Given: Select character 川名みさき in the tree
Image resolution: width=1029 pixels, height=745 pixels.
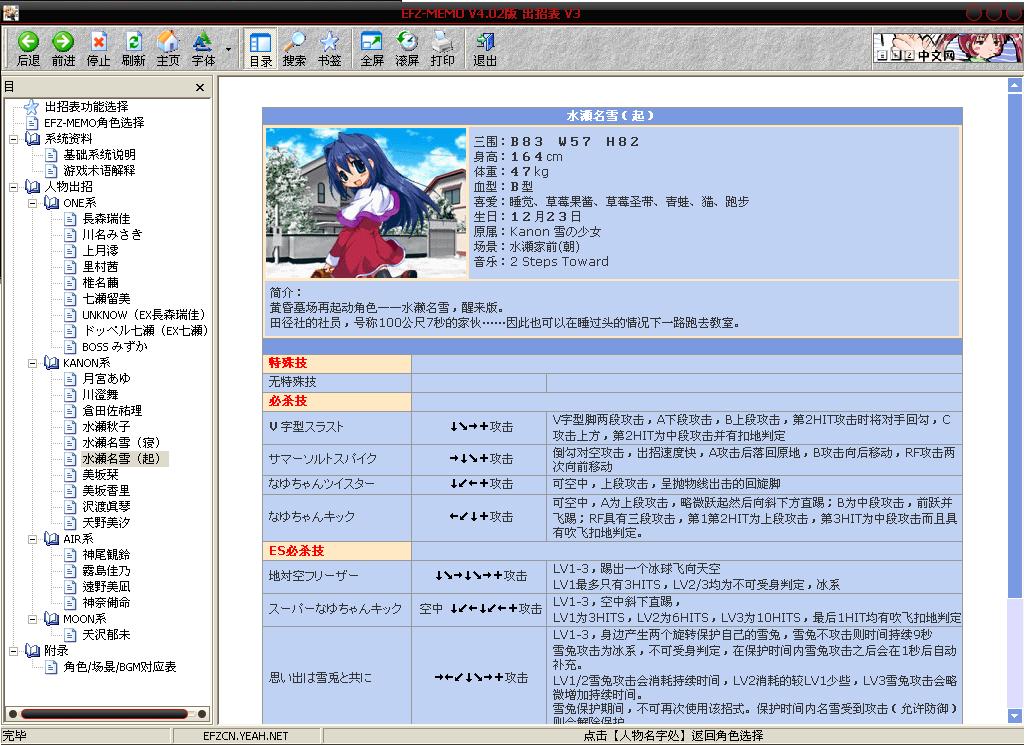Looking at the screenshot, I should tap(112, 234).
